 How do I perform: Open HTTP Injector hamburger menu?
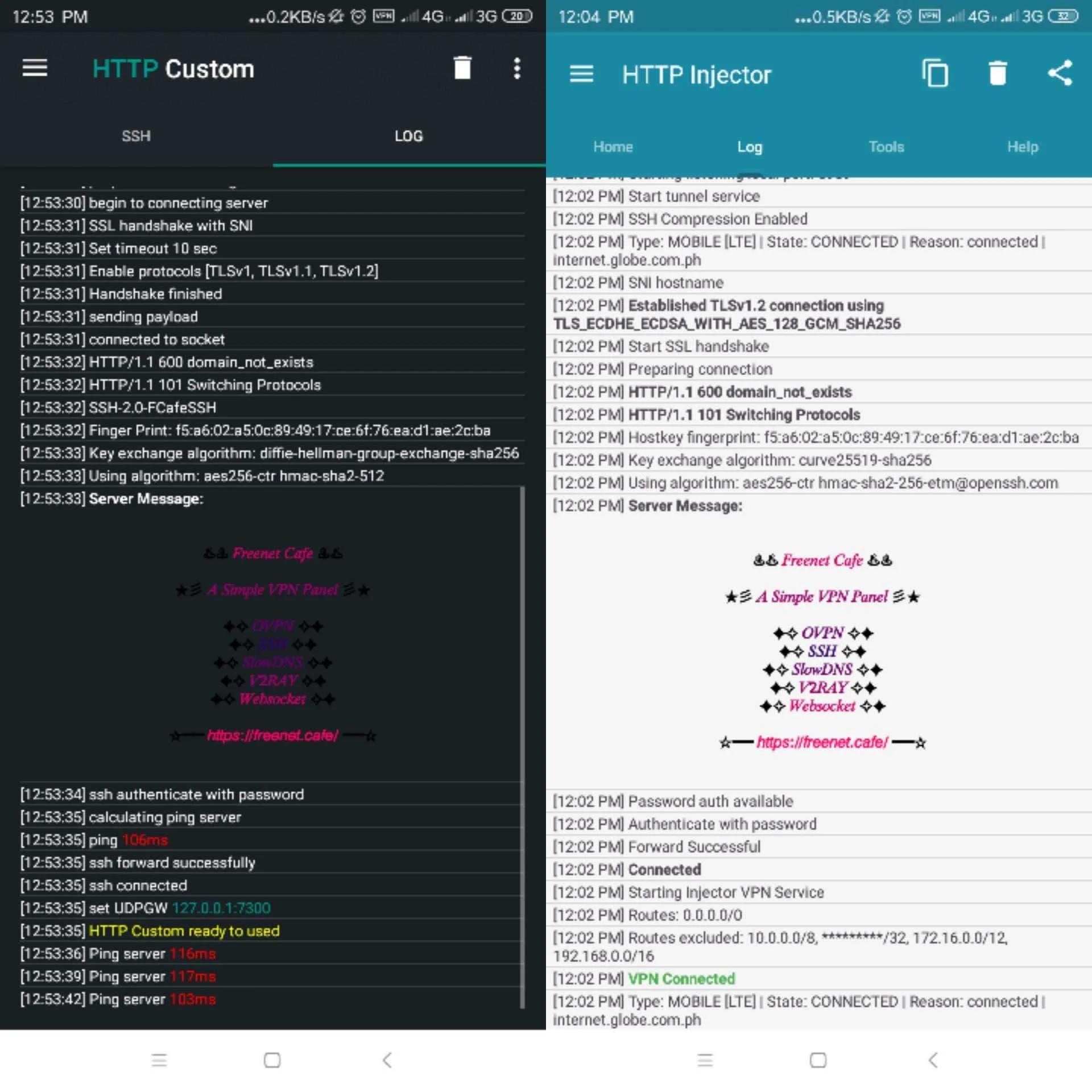[581, 74]
